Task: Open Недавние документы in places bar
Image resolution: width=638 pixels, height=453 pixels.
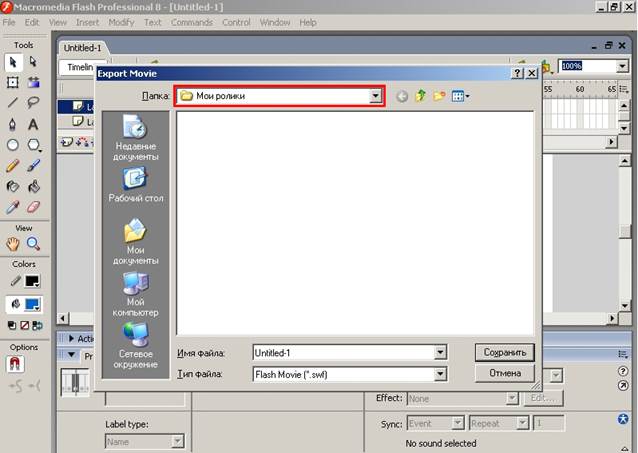Action: (135, 138)
